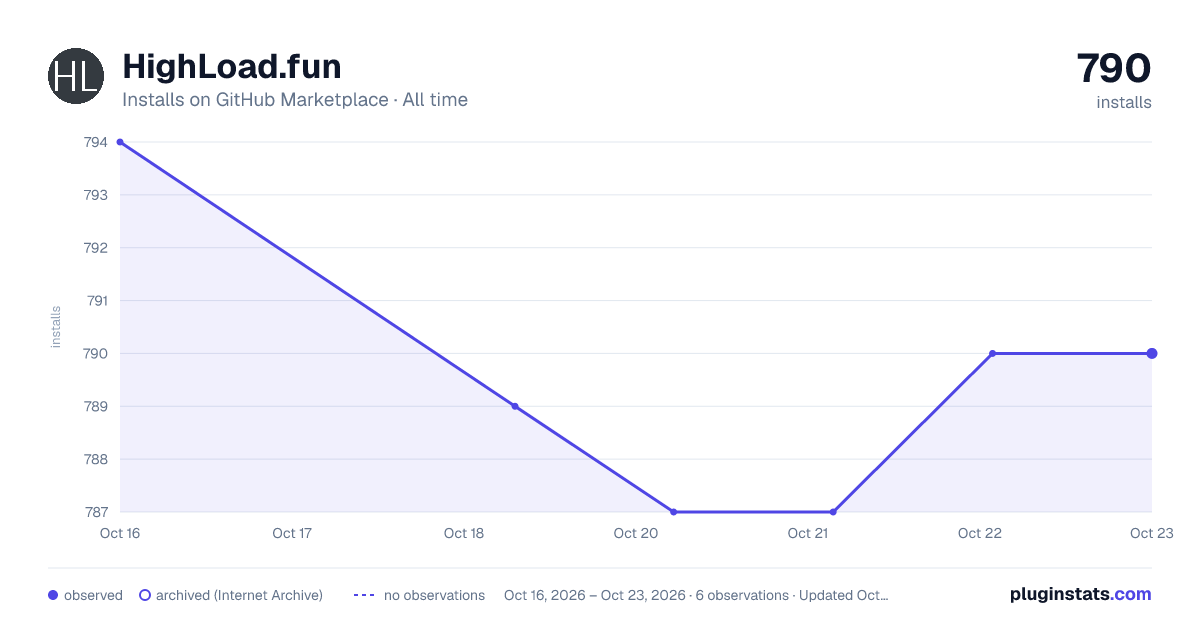Click the 794 y-axis label
The height and width of the screenshot is (630, 1200).
[96, 142]
